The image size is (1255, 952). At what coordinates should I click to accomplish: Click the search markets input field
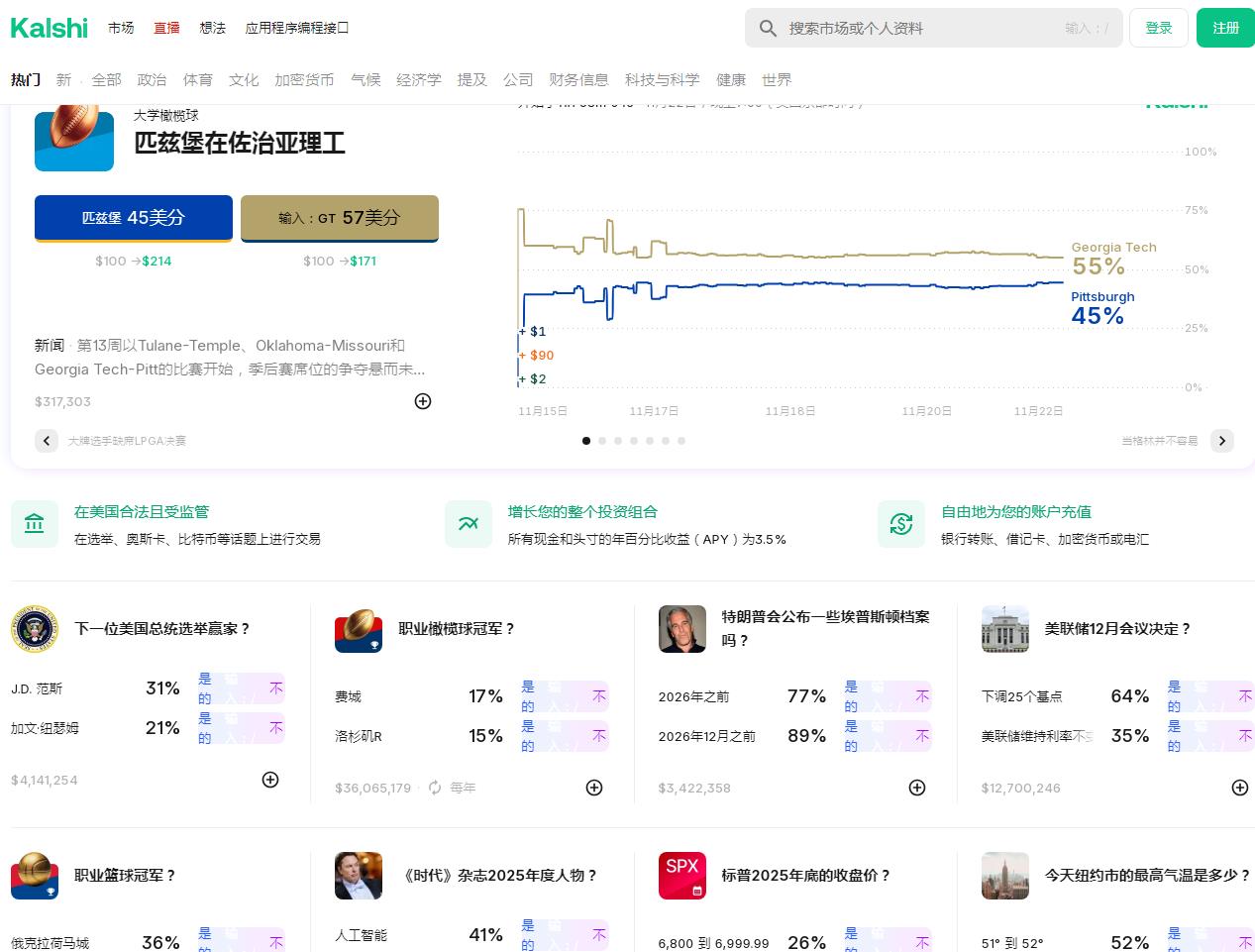(921, 29)
